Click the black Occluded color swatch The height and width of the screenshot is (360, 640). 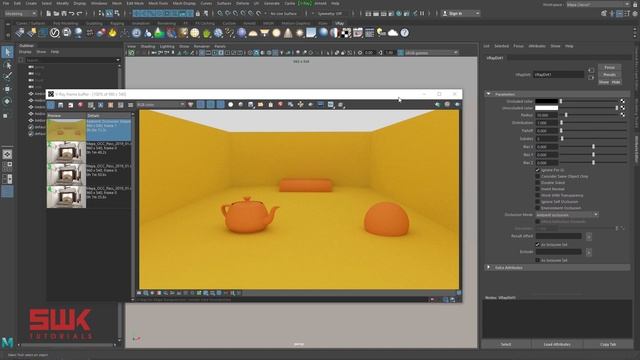point(546,101)
